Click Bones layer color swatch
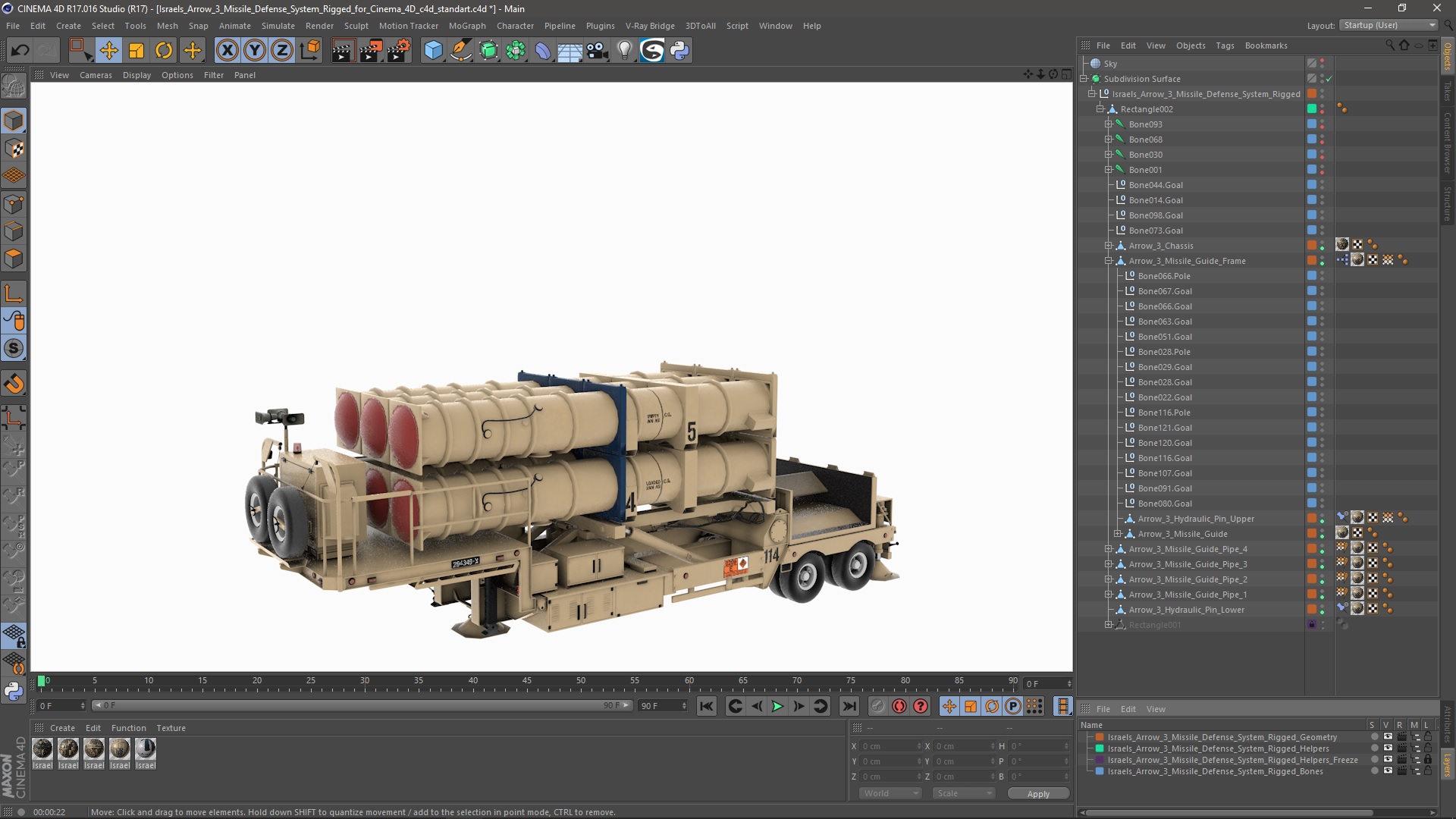 (1099, 771)
